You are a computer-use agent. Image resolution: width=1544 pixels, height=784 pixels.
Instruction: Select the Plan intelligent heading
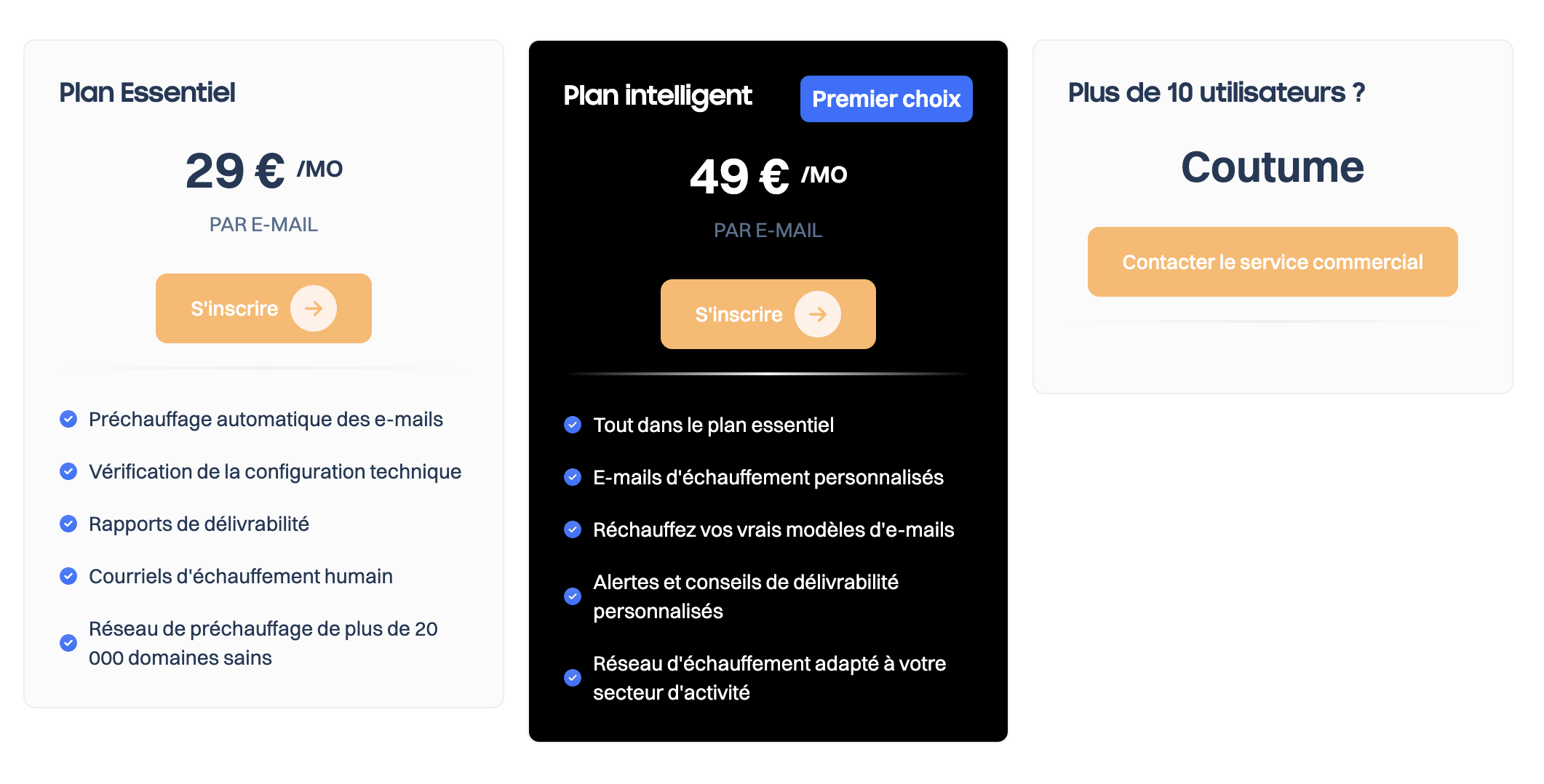pos(658,95)
